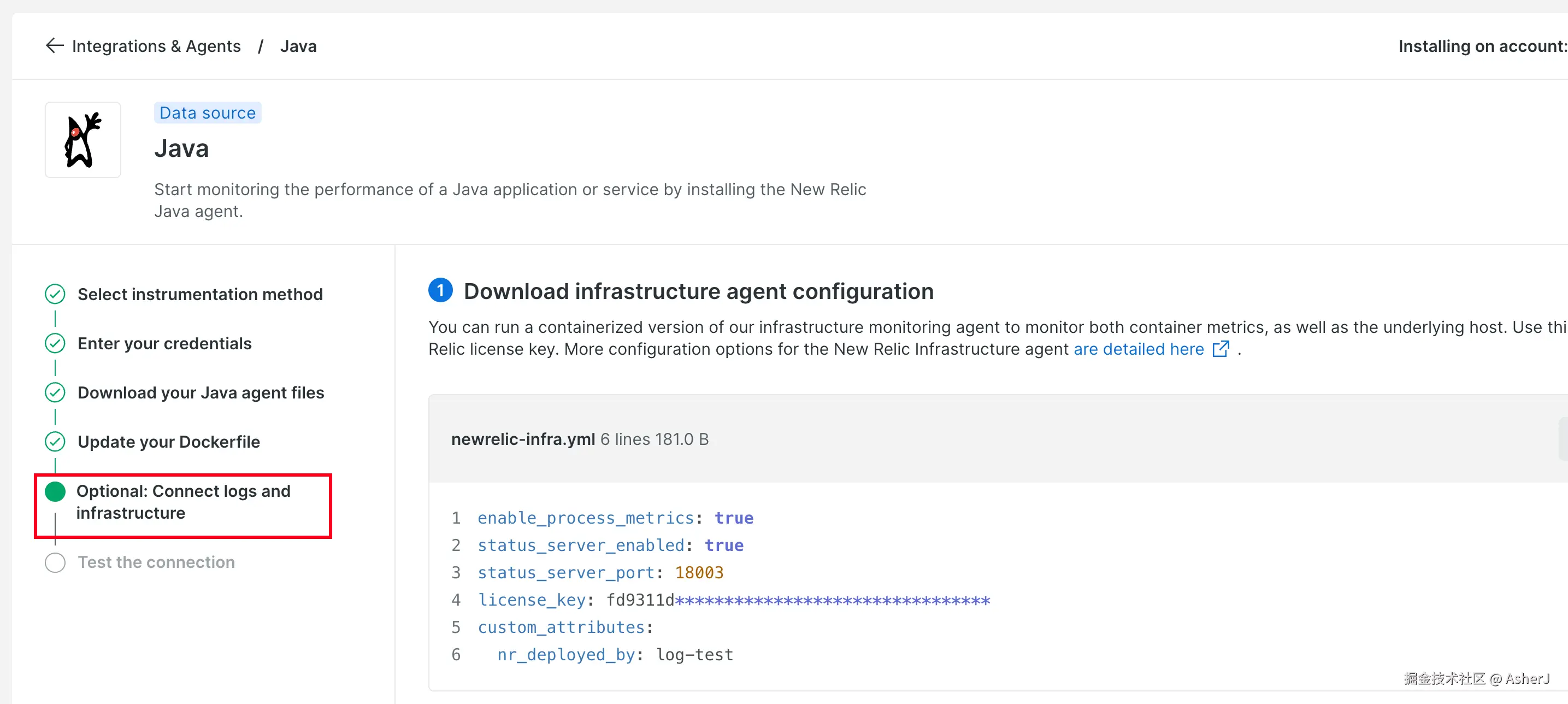Click the newrelic-infra.yml file name header
The height and width of the screenshot is (704, 1568).
[522, 439]
